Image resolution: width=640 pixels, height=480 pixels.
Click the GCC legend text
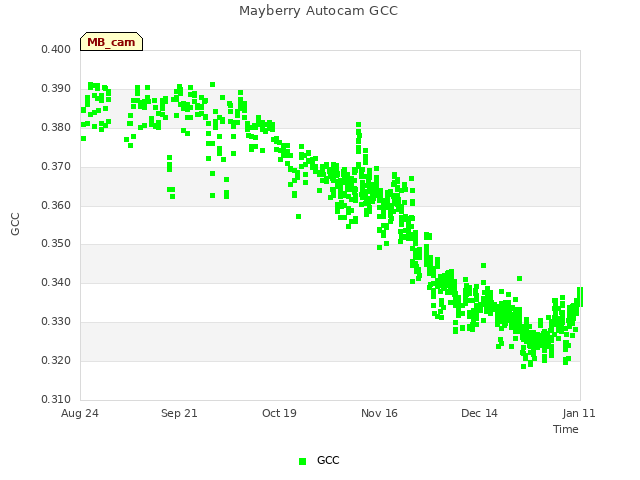pyautogui.click(x=328, y=460)
